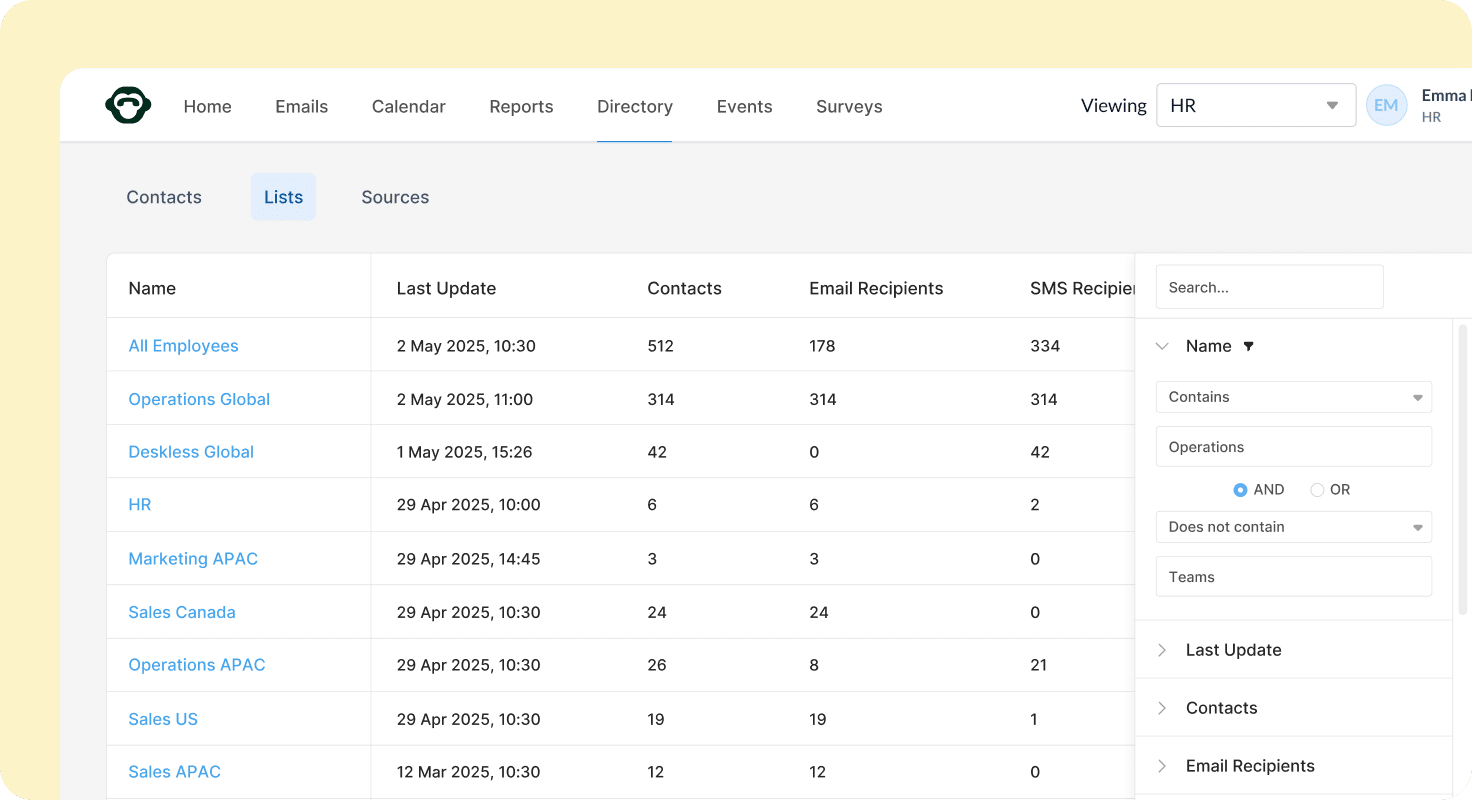Click the company logo in the header
This screenshot has width=1472, height=800.
pos(128,104)
